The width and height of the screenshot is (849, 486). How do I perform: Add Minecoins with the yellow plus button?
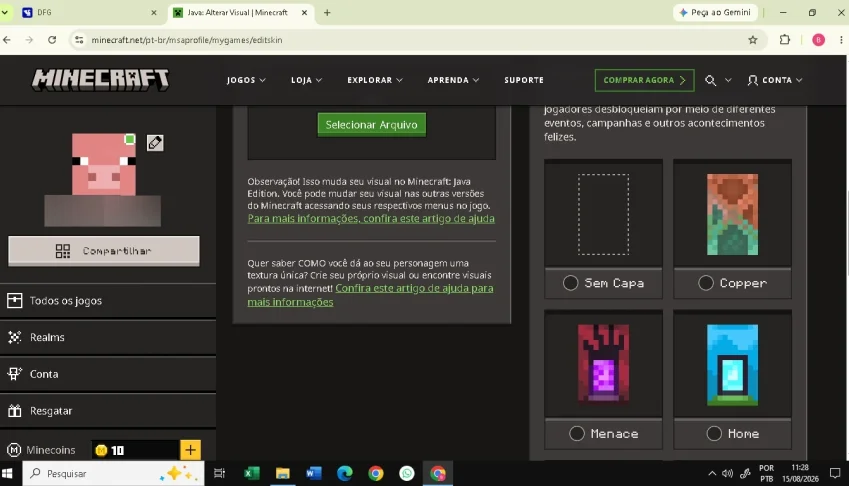[x=190, y=450]
